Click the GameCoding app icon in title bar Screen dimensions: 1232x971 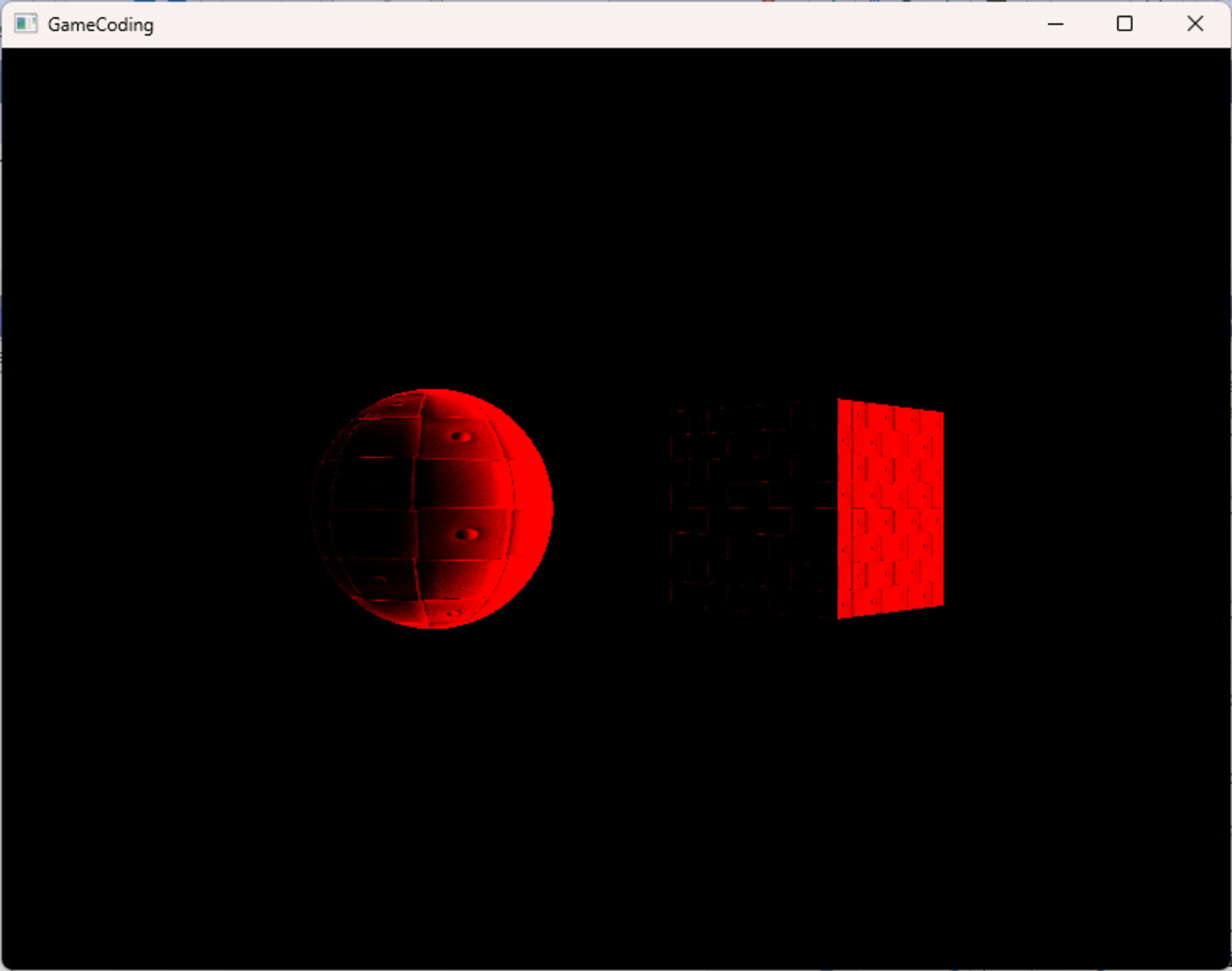(x=25, y=24)
